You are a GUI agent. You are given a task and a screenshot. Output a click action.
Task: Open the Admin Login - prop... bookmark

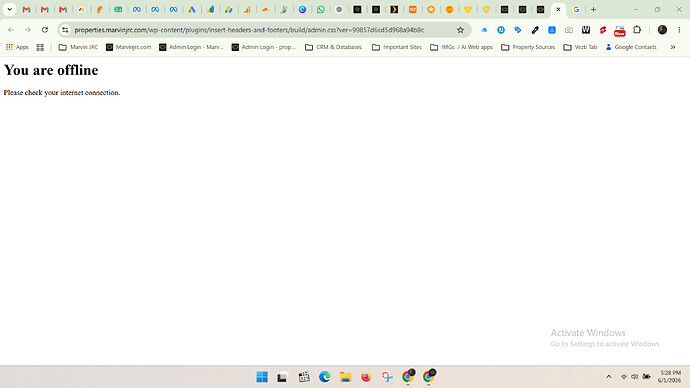(264, 47)
